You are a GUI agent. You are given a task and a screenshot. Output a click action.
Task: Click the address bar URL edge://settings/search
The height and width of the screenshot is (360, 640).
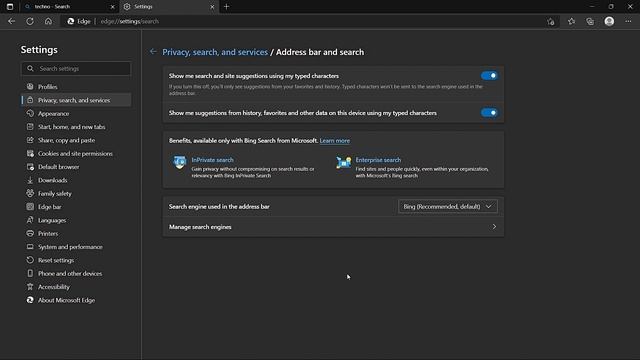tap(130, 21)
